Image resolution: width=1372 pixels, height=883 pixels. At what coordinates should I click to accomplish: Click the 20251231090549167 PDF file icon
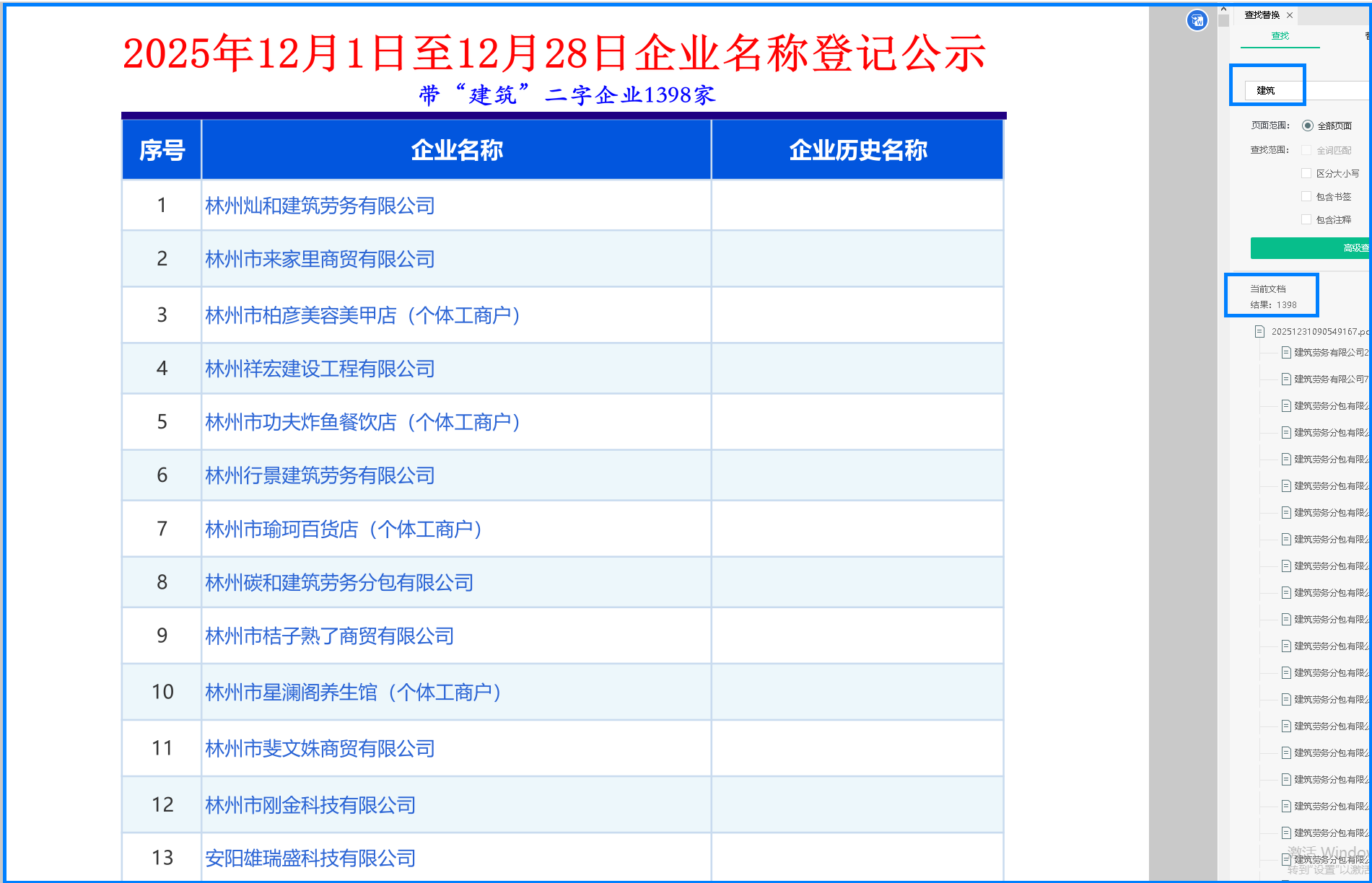[x=1259, y=332]
